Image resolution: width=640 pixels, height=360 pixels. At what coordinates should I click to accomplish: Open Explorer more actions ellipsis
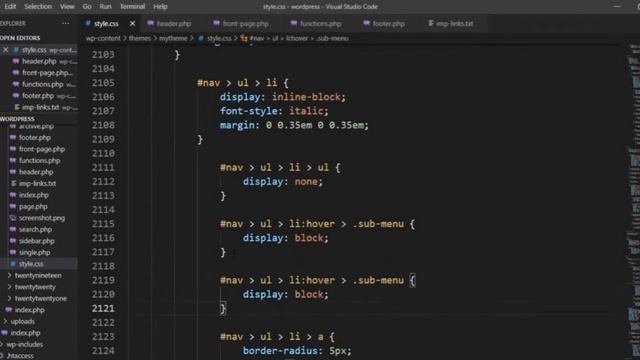pyautogui.click(x=65, y=24)
